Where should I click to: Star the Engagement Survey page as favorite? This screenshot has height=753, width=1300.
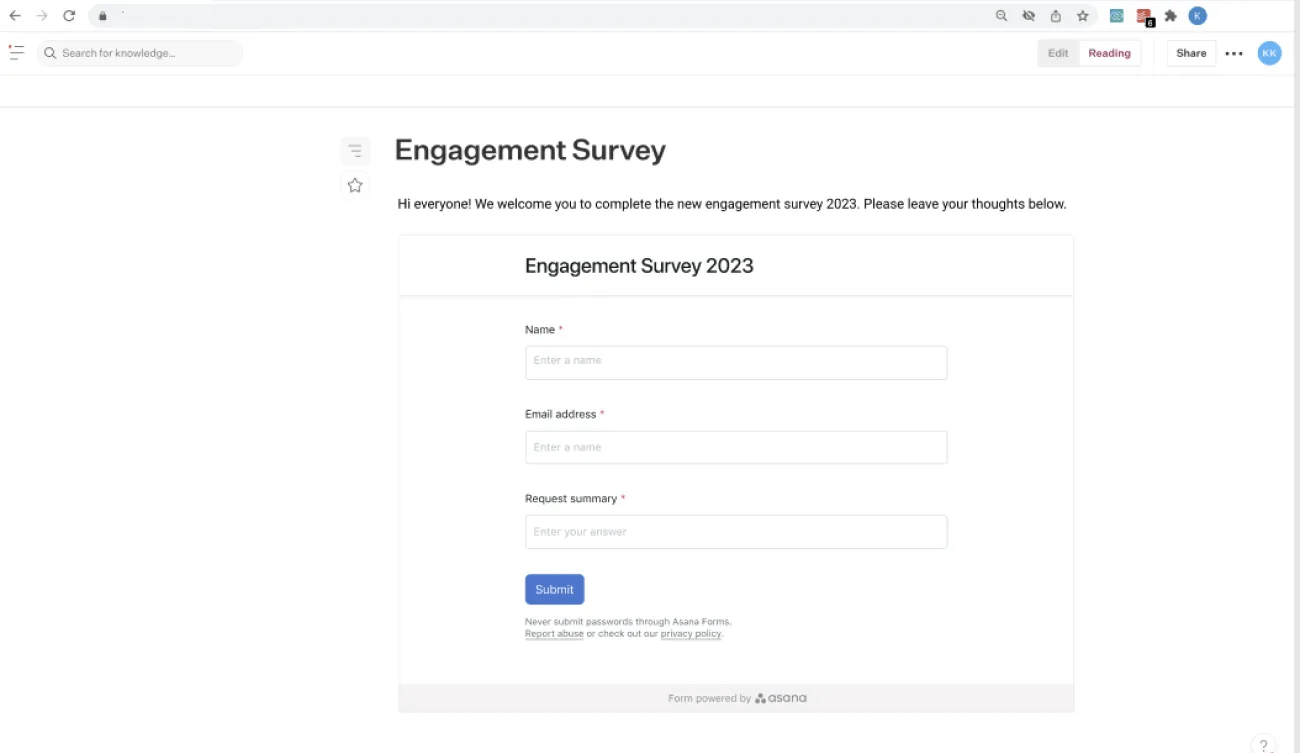(355, 185)
